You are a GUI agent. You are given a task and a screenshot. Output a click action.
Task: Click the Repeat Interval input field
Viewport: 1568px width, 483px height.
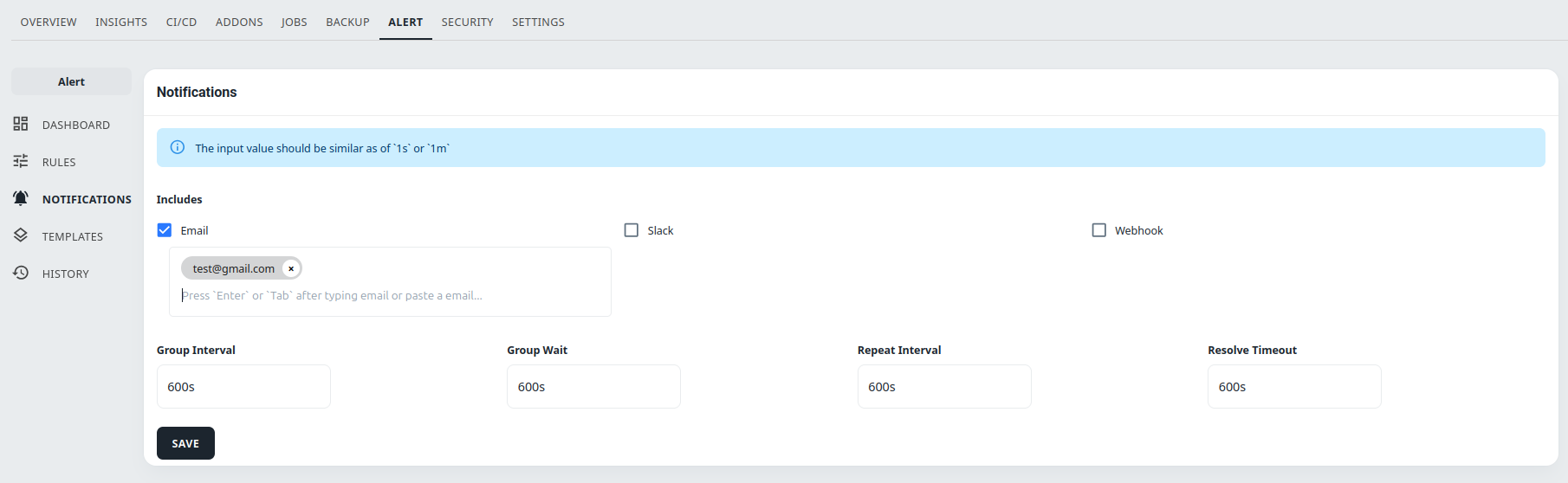pos(944,386)
